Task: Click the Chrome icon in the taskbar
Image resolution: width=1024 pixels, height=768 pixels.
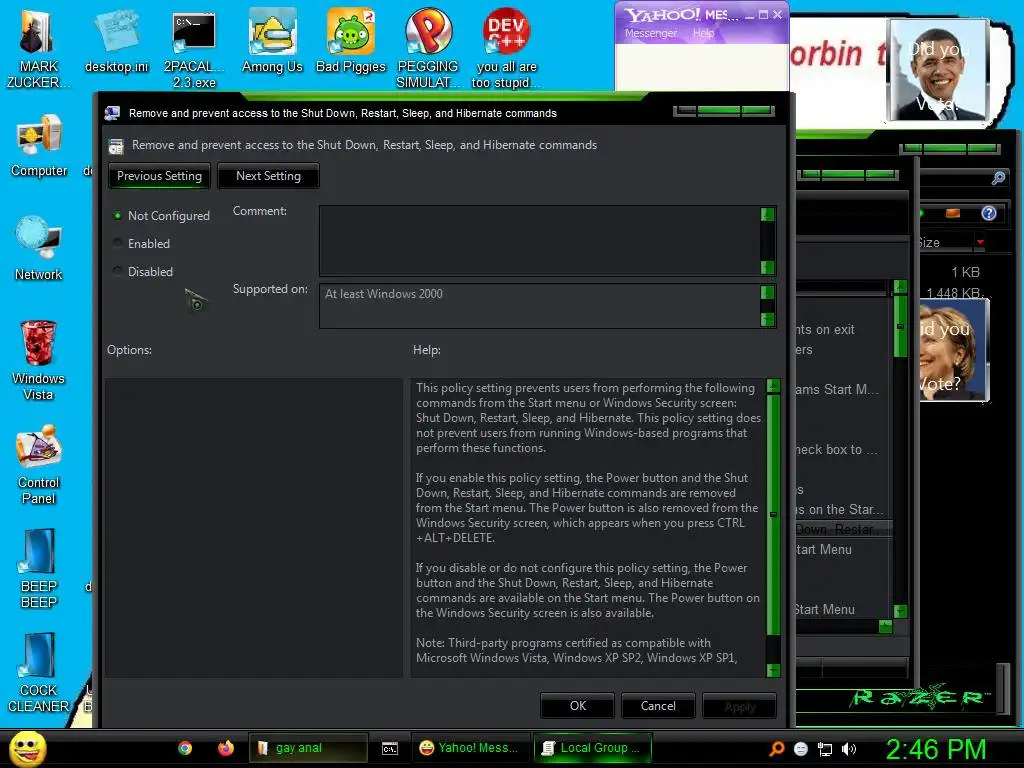Action: point(185,748)
